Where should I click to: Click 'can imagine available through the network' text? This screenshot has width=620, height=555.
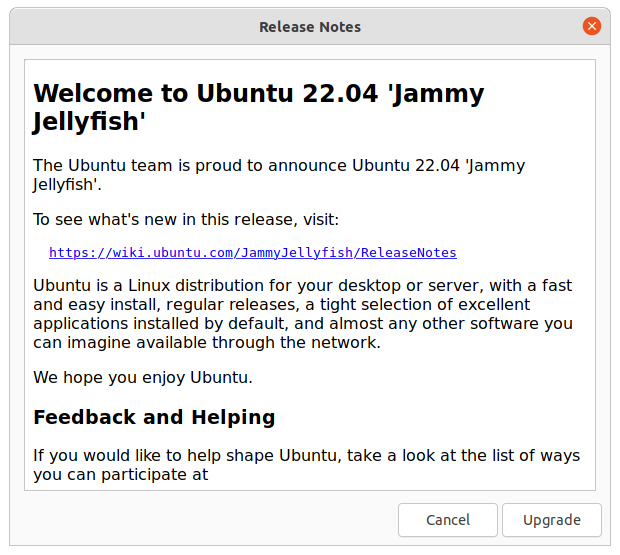point(206,343)
